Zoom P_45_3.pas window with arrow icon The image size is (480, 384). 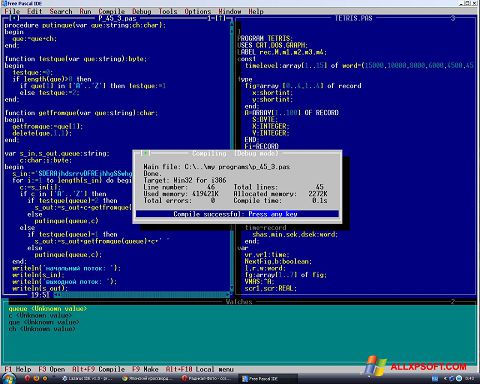click(220, 18)
